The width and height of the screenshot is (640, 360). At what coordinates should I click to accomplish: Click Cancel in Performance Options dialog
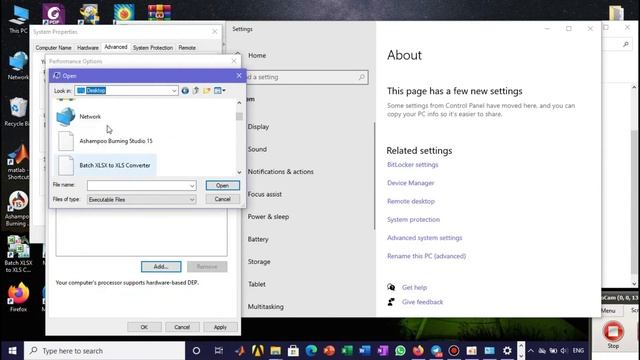pyautogui.click(x=182, y=327)
